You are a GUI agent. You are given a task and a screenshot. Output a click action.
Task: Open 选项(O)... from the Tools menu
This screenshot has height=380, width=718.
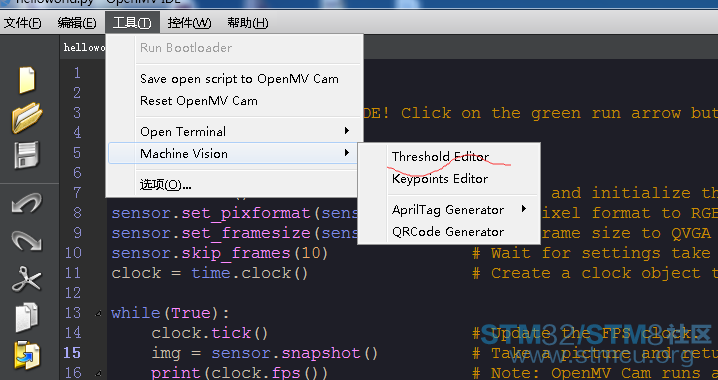click(x=233, y=185)
